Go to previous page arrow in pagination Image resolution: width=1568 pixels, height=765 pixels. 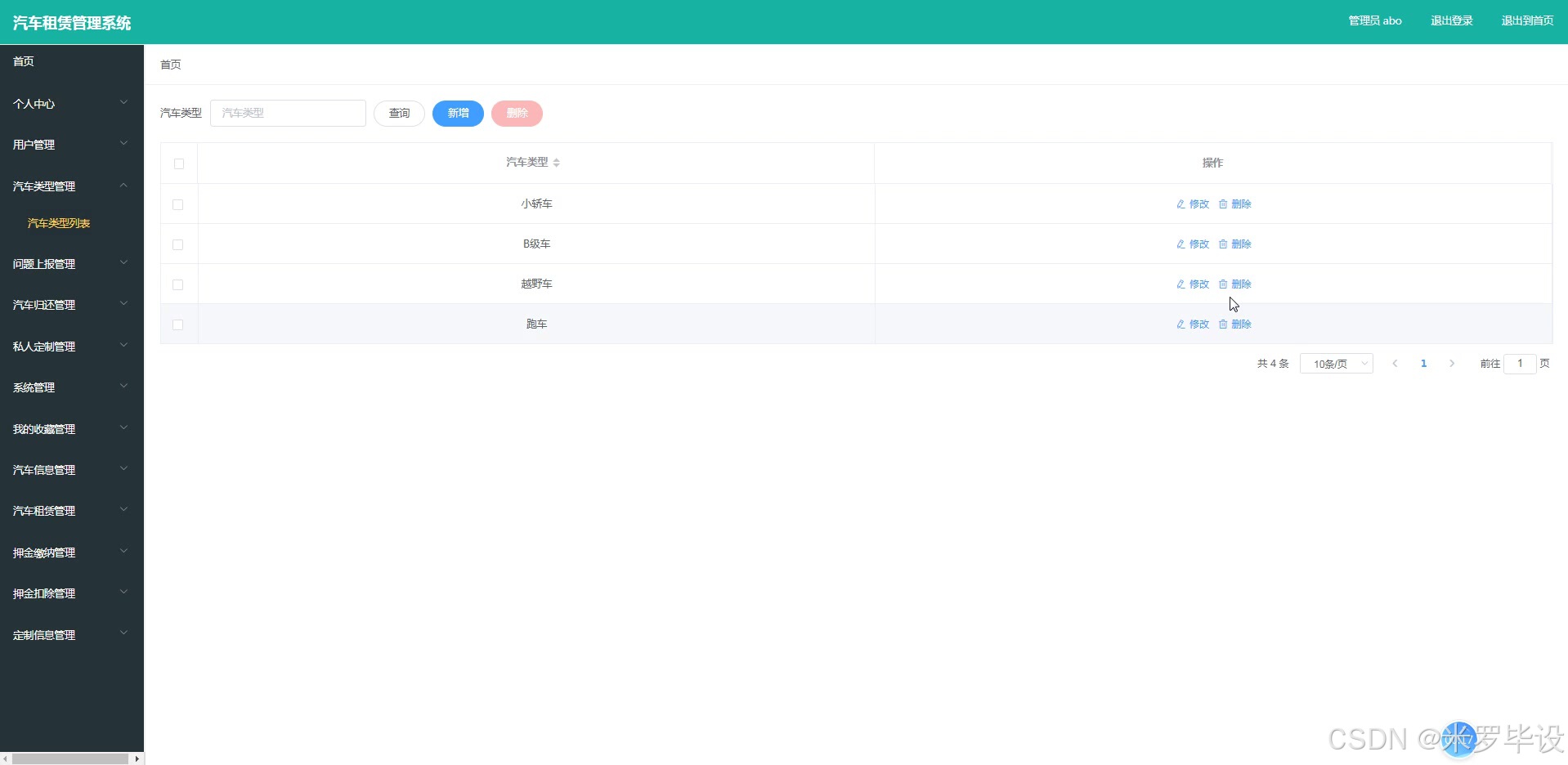(1395, 364)
